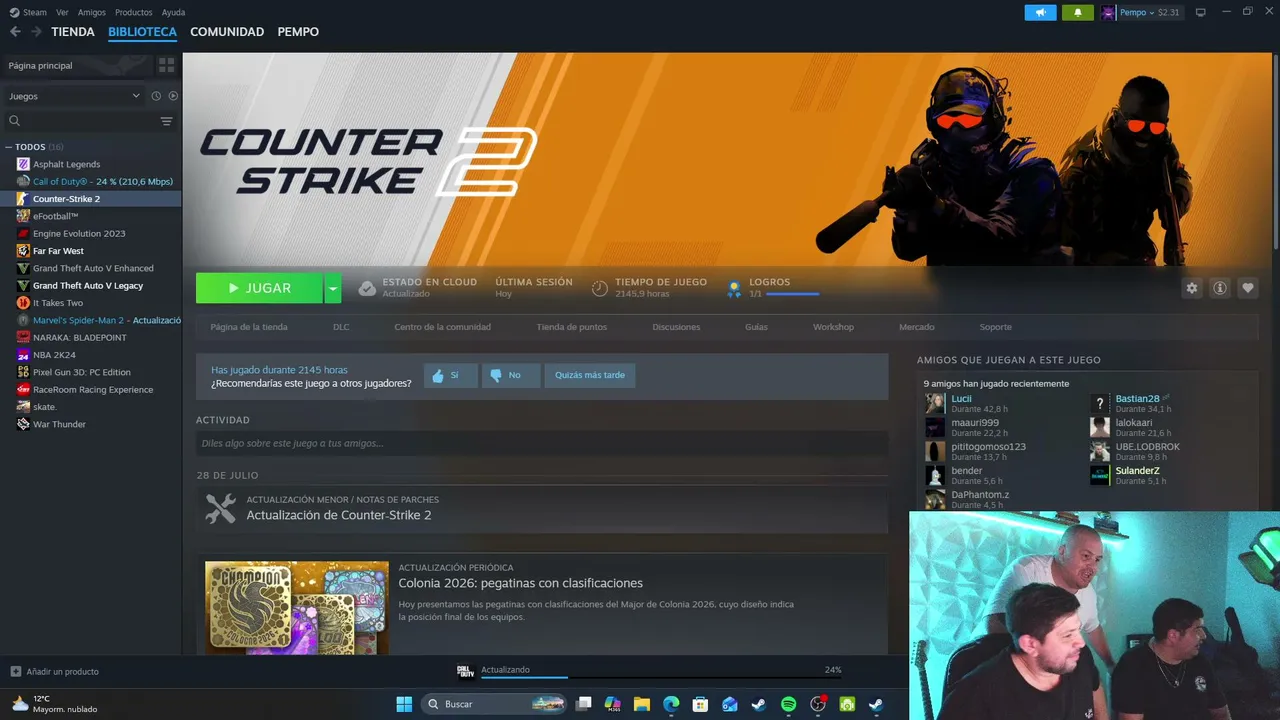The image size is (1280, 720).
Task: Open the DLC game tab
Action: 341,327
